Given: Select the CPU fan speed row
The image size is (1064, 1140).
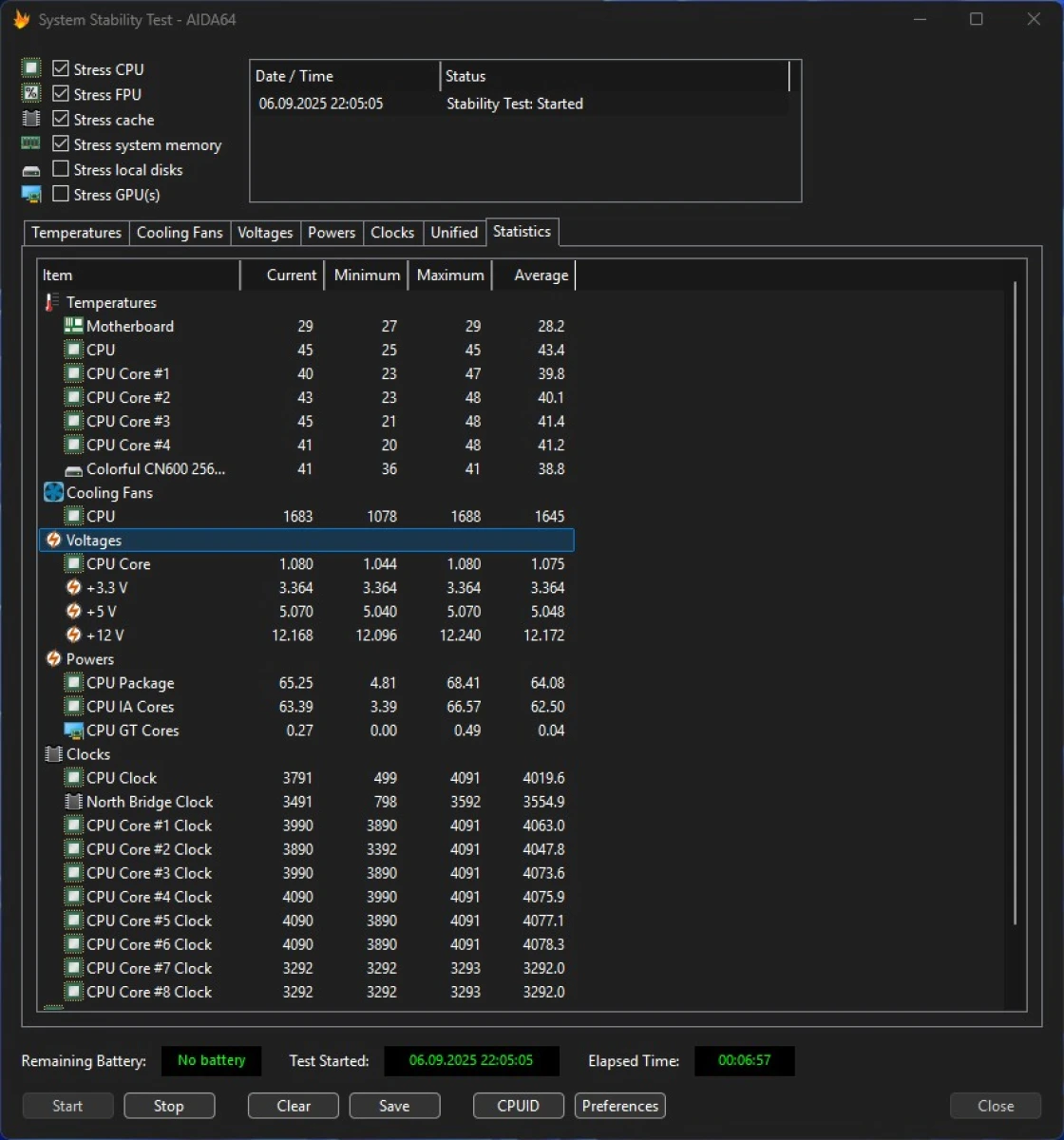Looking at the screenshot, I should [306, 516].
